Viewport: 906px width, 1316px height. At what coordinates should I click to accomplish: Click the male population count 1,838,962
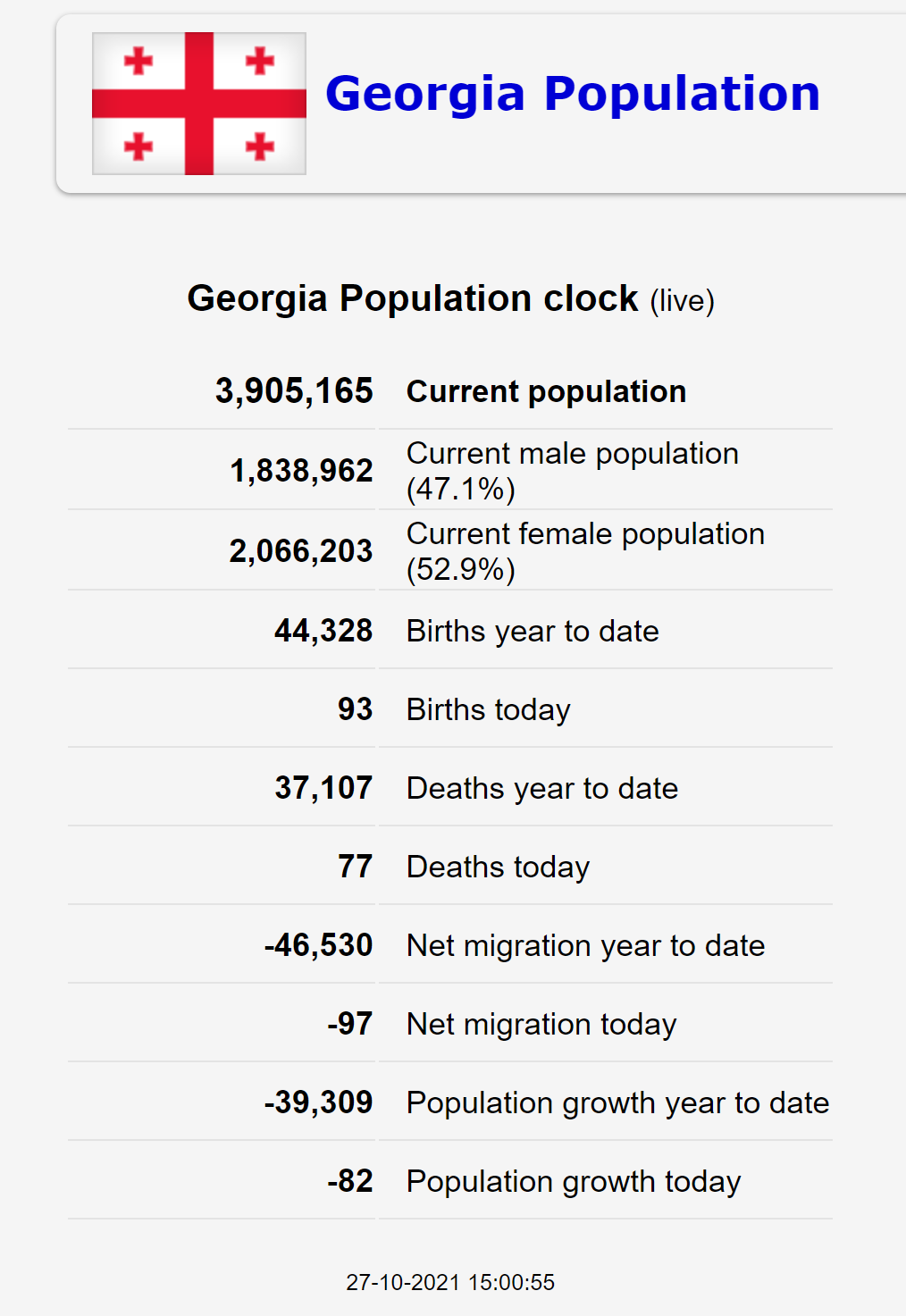301,471
